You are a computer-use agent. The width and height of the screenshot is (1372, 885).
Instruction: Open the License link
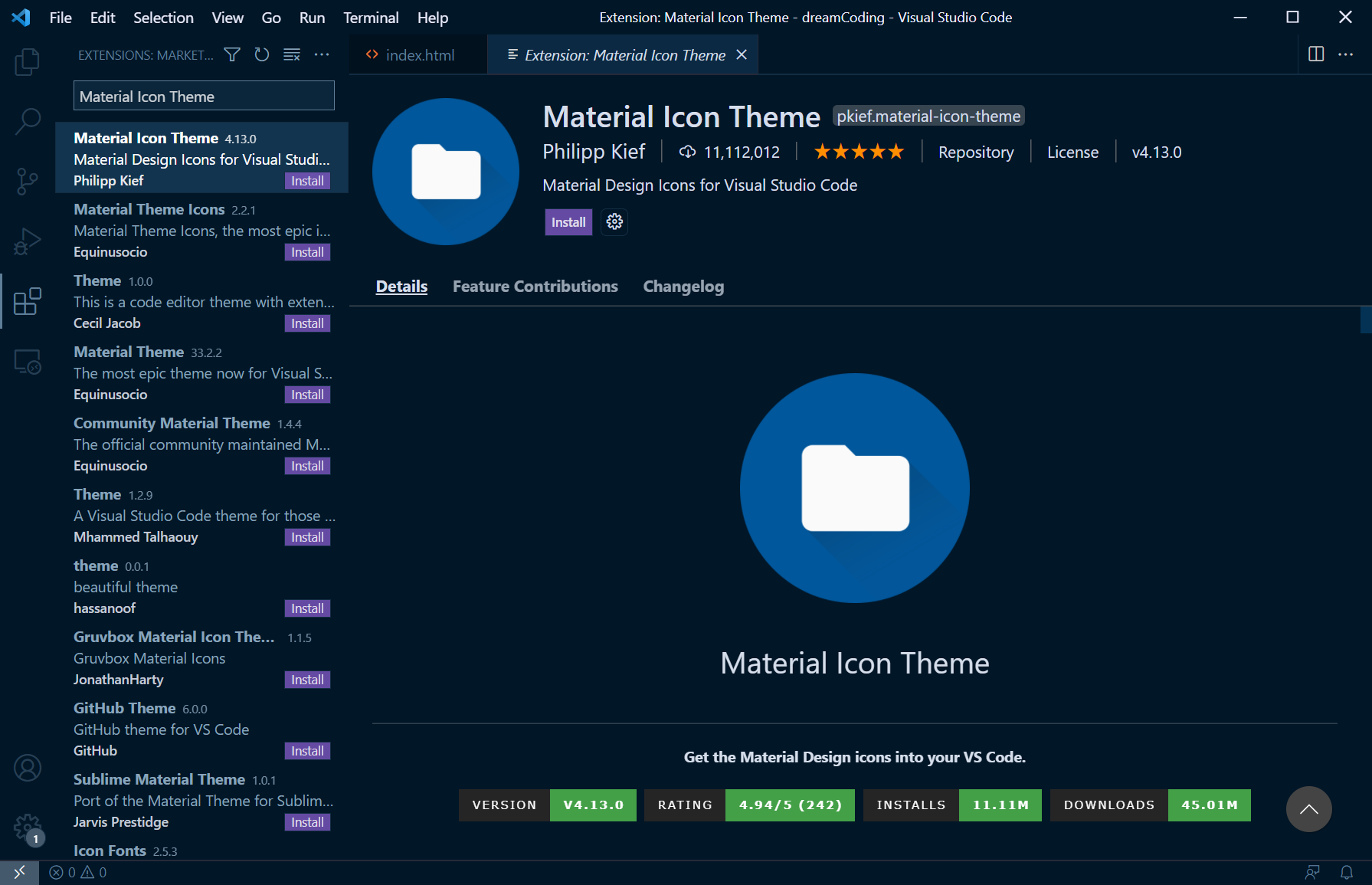click(1072, 152)
